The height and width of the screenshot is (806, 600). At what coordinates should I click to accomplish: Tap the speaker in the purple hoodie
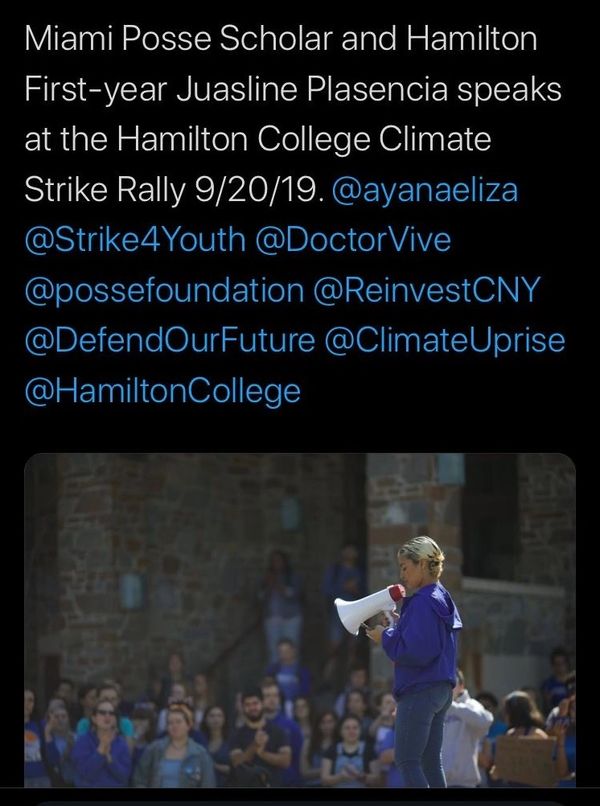click(x=421, y=662)
